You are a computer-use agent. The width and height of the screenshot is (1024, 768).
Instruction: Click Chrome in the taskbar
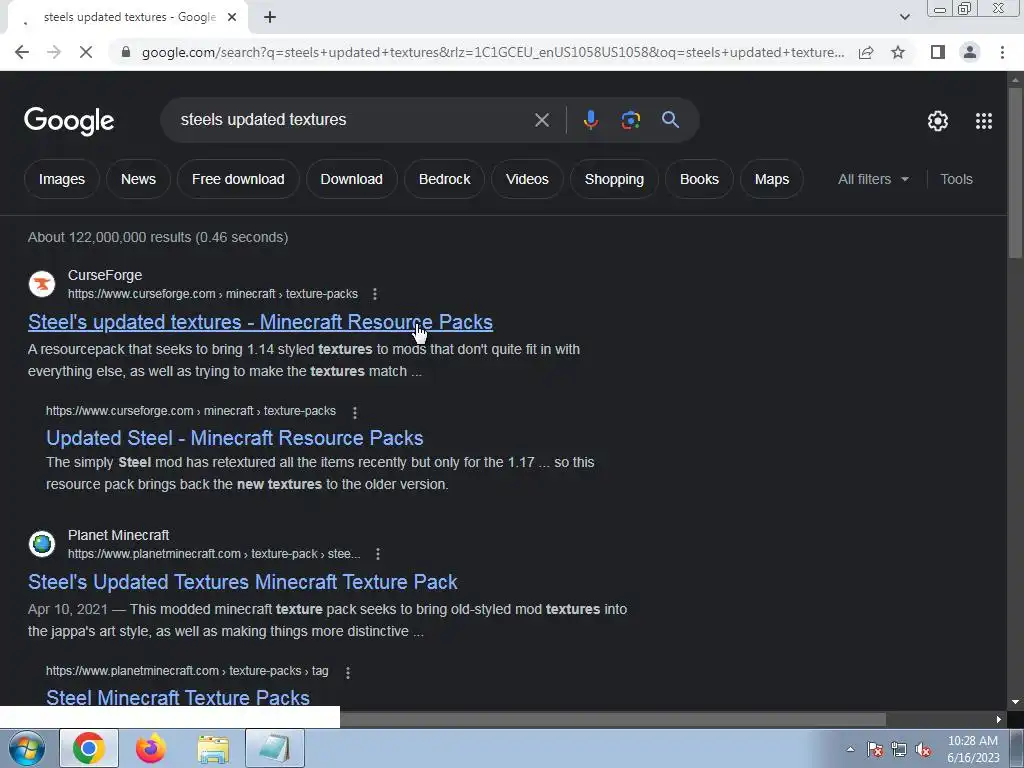point(89,748)
